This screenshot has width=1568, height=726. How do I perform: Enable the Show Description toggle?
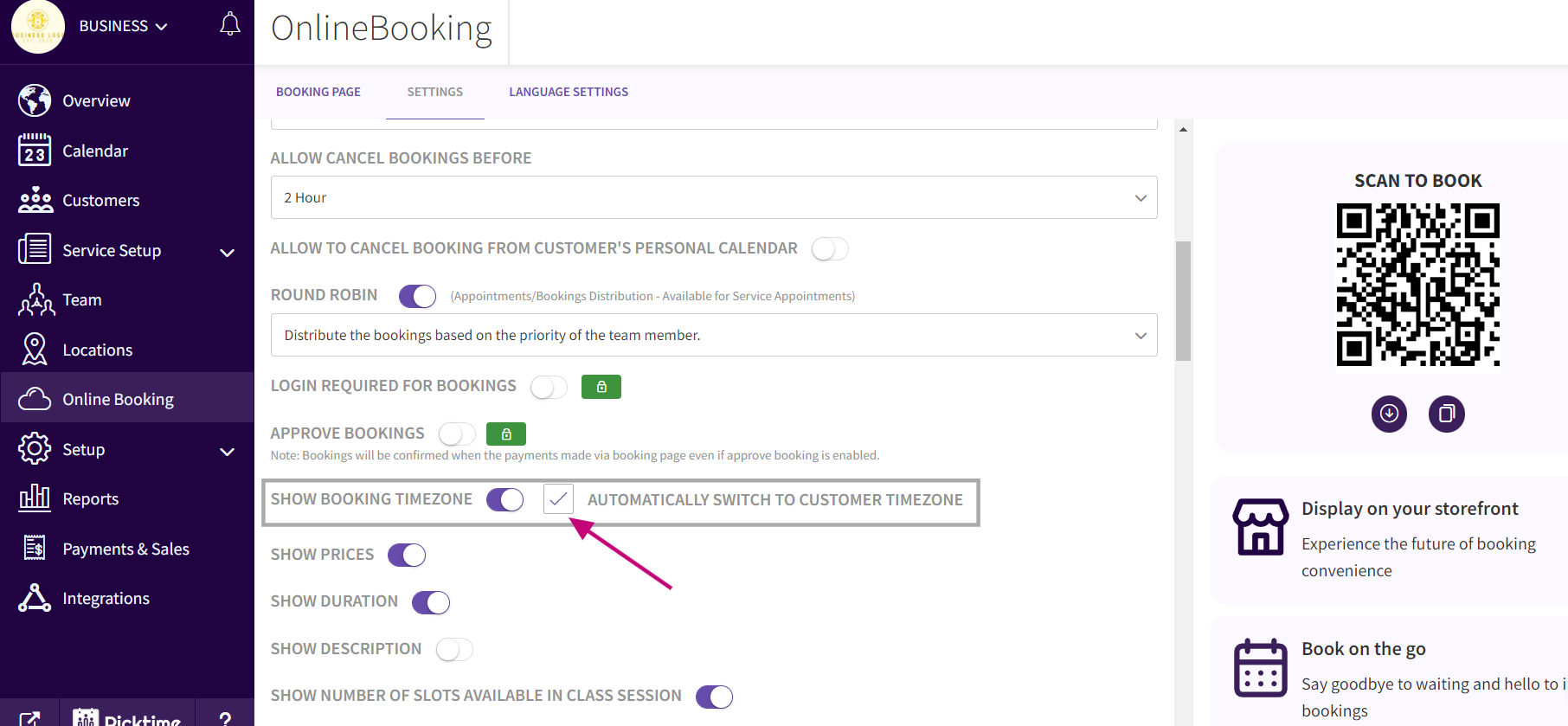coord(454,649)
